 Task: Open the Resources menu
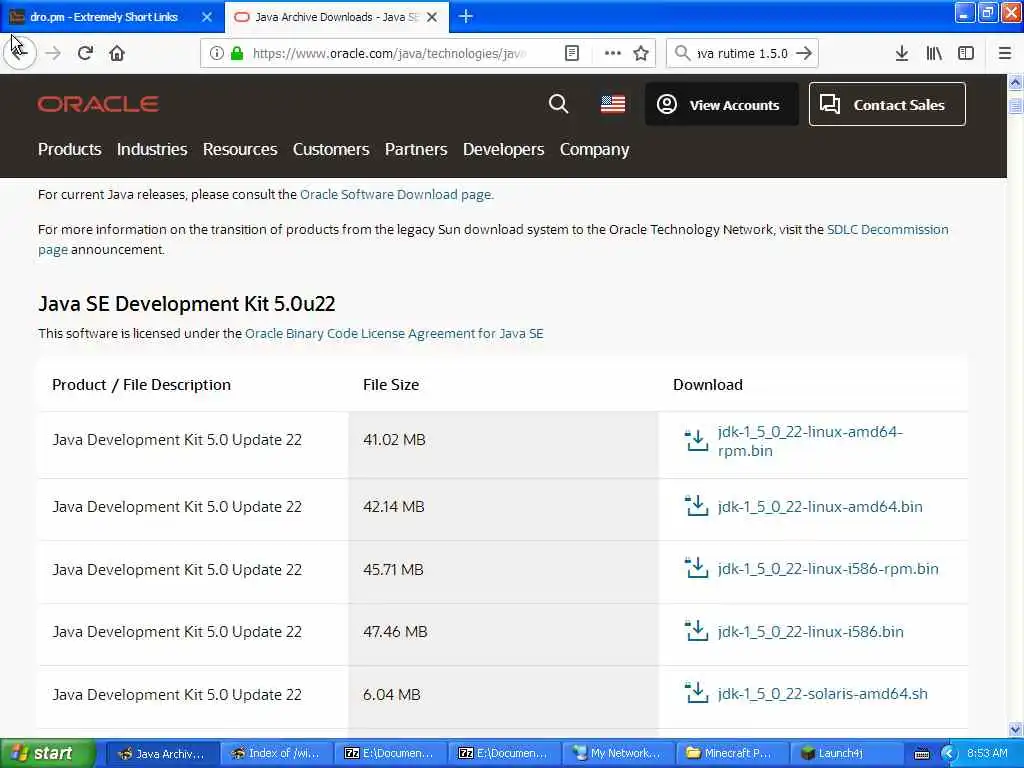pyautogui.click(x=240, y=150)
